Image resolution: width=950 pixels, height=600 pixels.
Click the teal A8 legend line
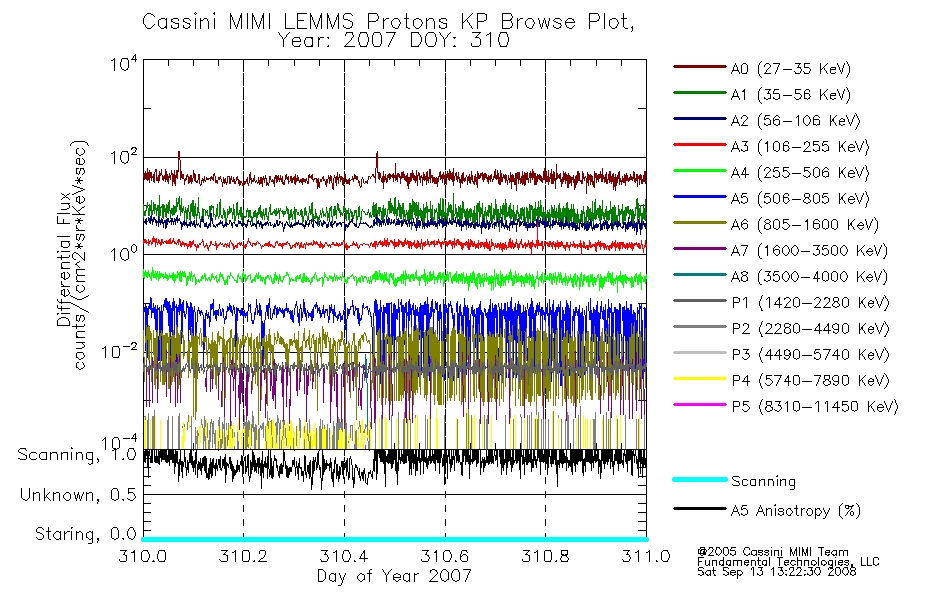[700, 275]
